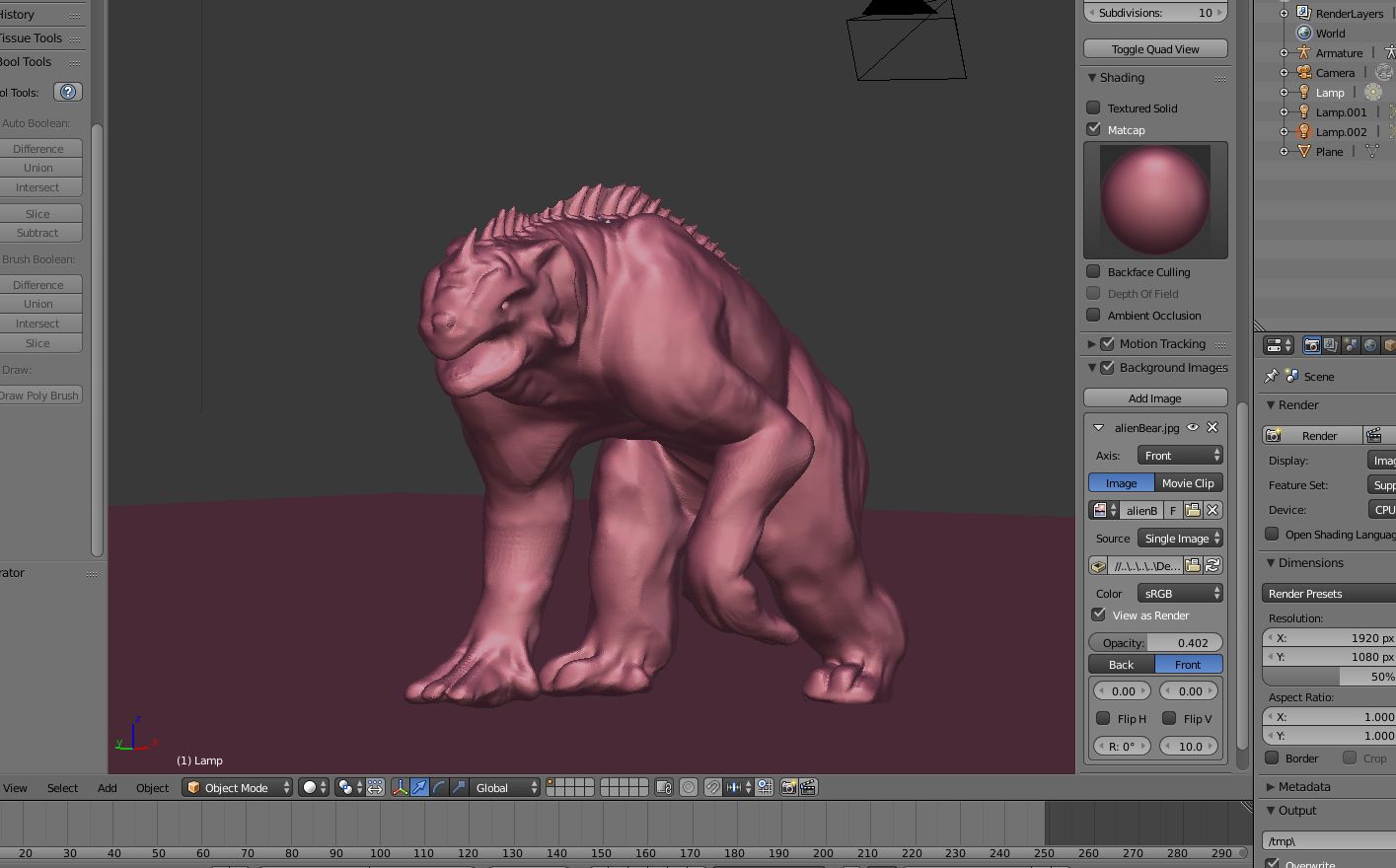Open the Axis dropdown set to Front
The width and height of the screenshot is (1396, 868).
pyautogui.click(x=1180, y=455)
